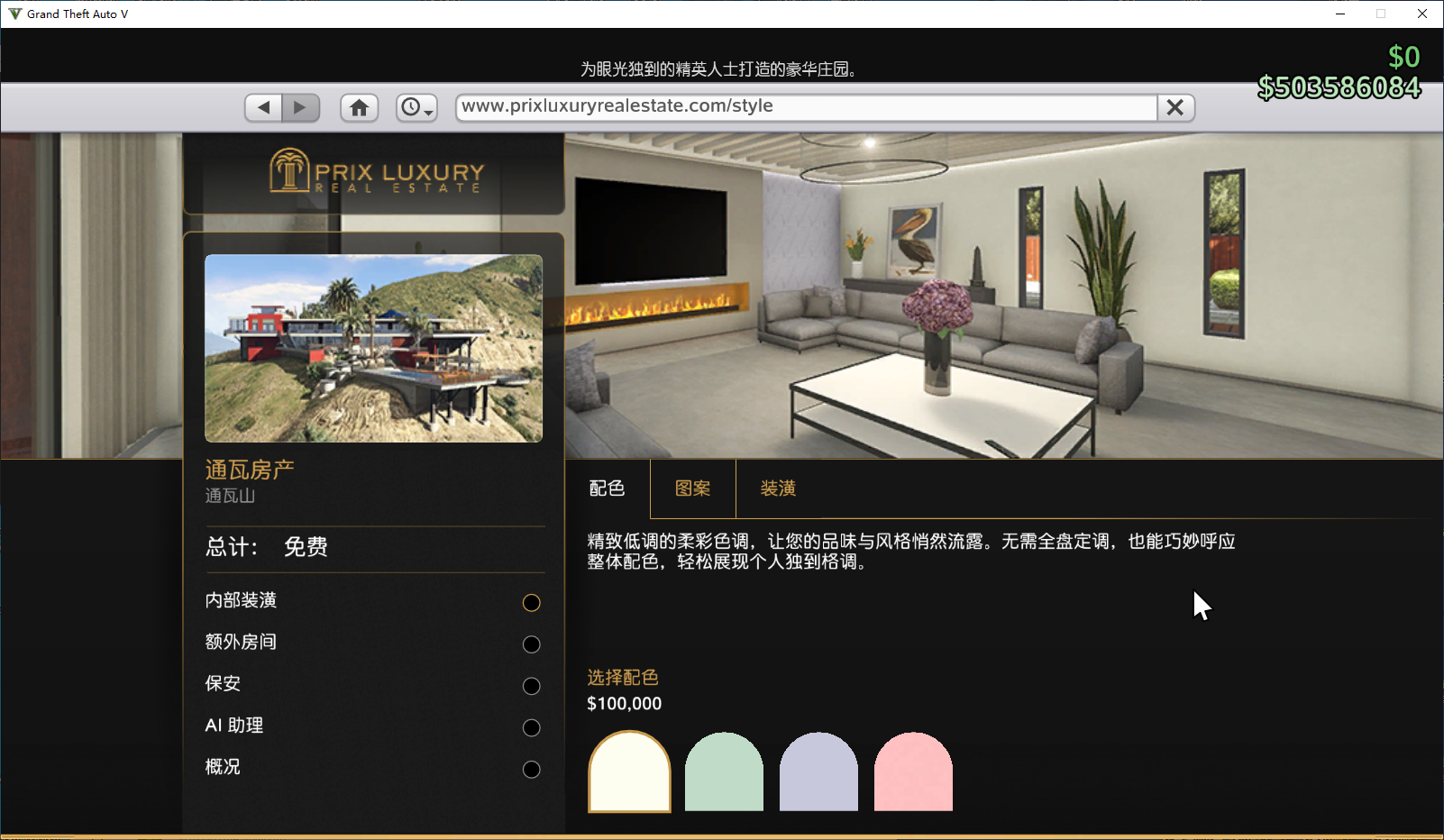Viewport: 1444px width, 840px height.
Task: Switch to the 装潢 tab
Action: (x=778, y=488)
